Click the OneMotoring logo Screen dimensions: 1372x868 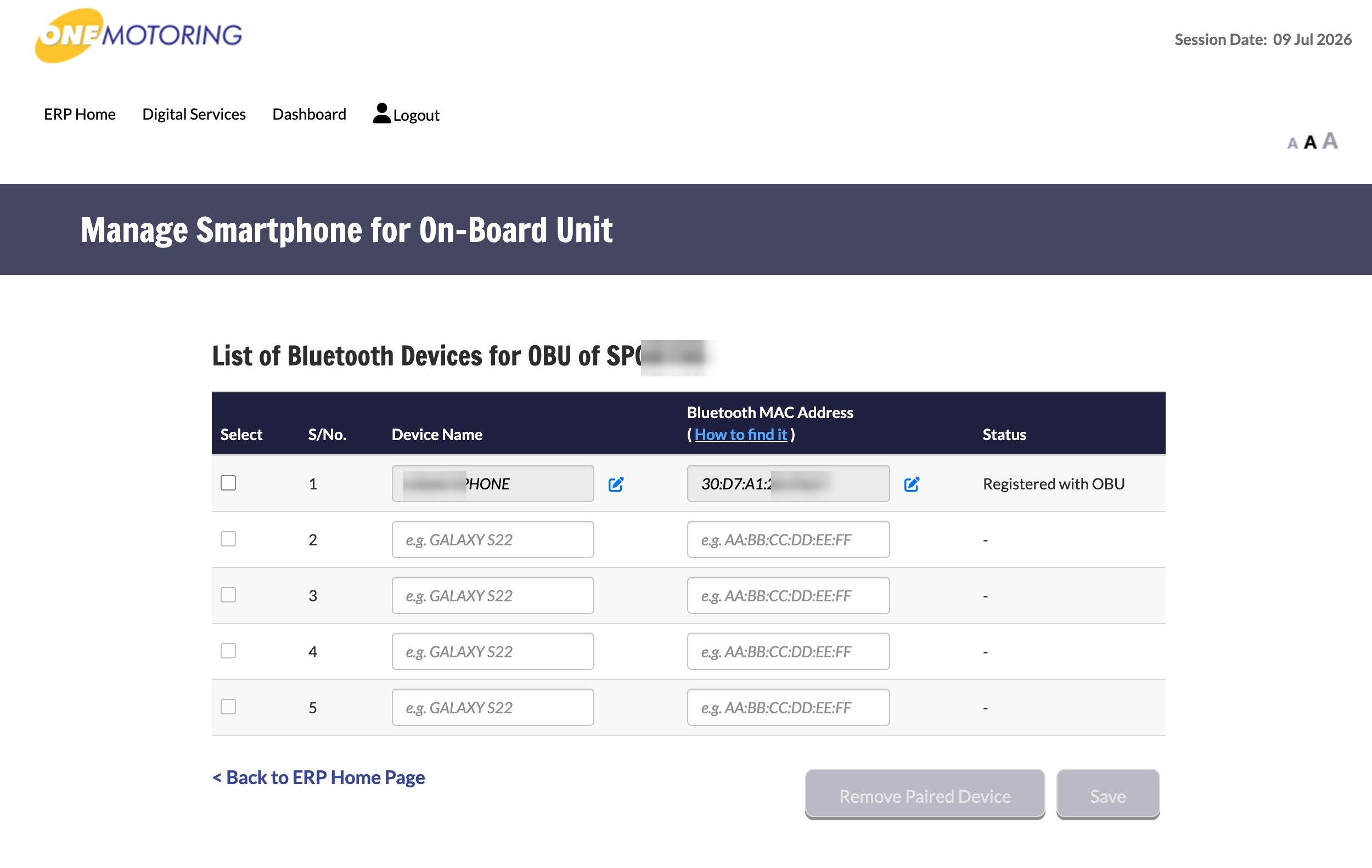(138, 35)
